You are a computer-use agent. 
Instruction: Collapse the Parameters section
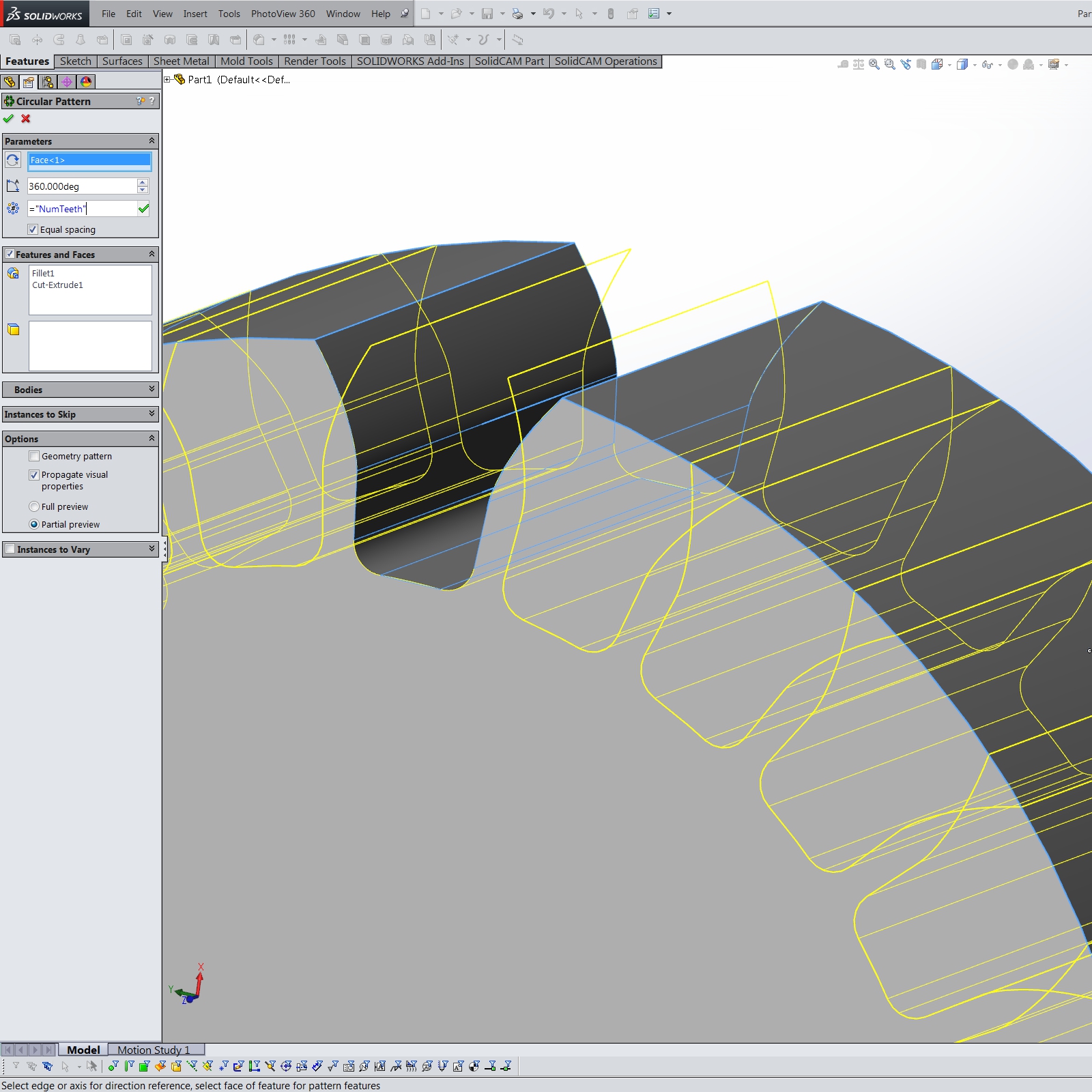[x=152, y=141]
